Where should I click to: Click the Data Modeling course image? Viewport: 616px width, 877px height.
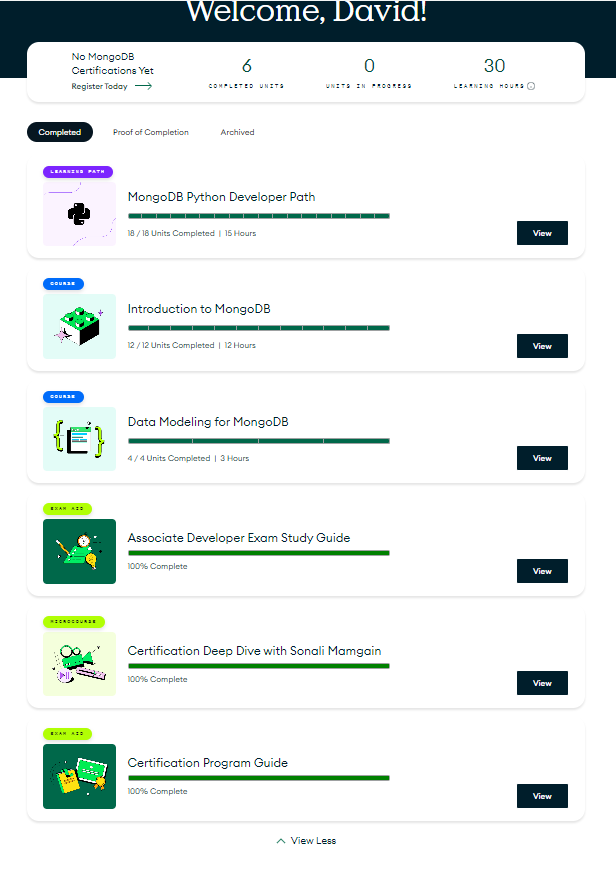pos(79,438)
